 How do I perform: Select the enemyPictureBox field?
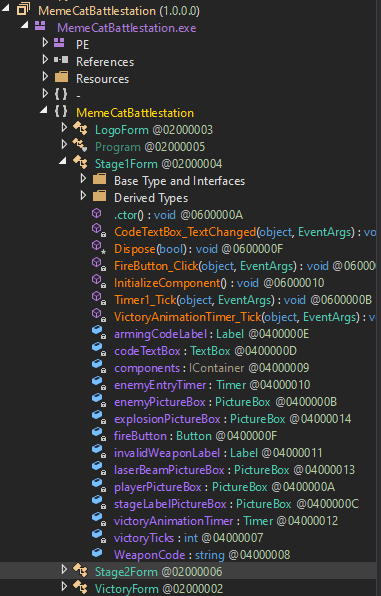tap(226, 402)
